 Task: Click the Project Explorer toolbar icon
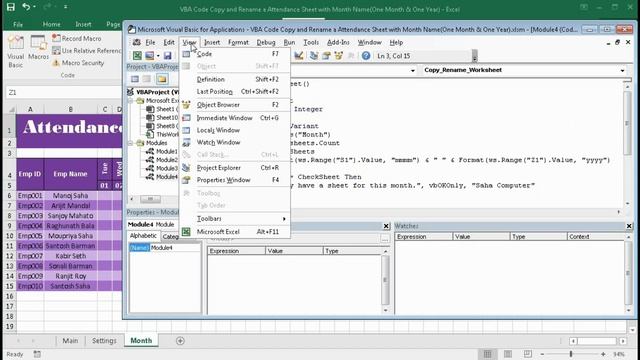pos(313,56)
